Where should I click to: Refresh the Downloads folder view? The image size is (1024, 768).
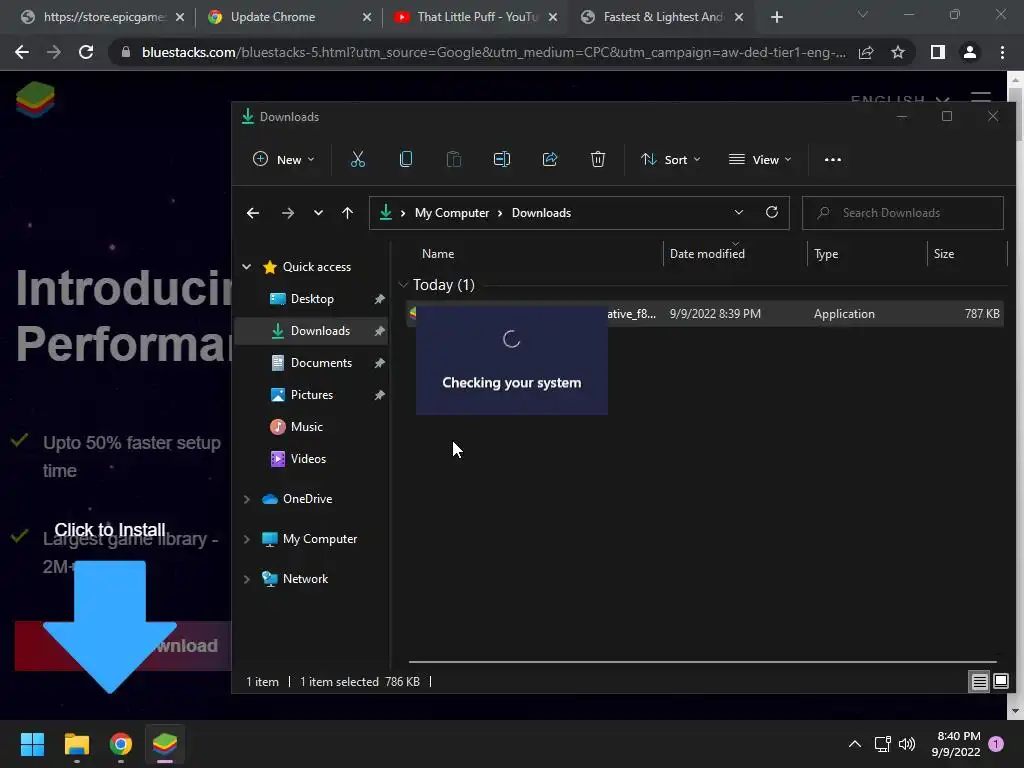click(x=771, y=212)
